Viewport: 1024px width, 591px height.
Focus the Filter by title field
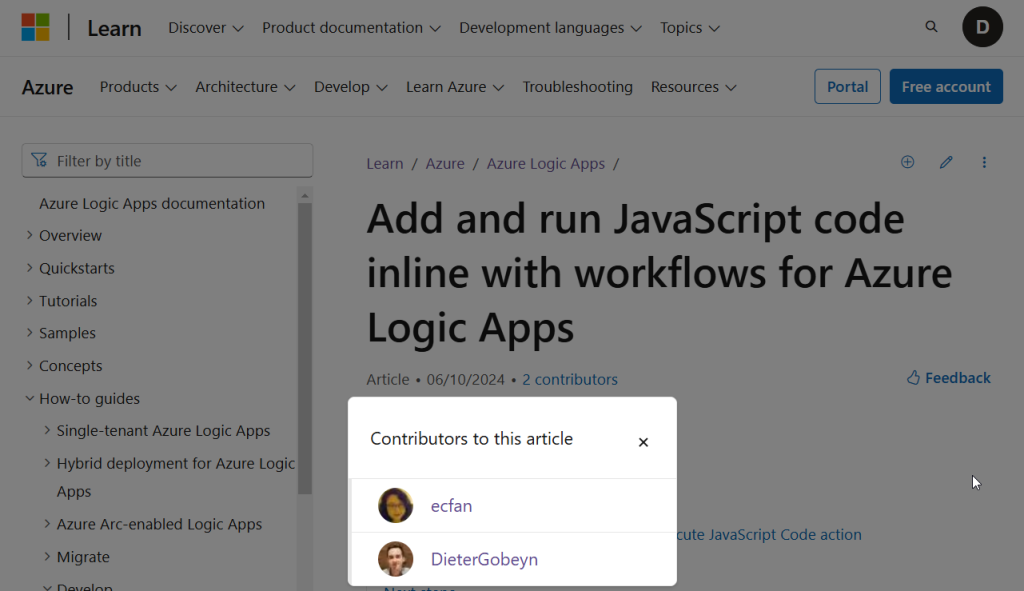[x=167, y=161]
